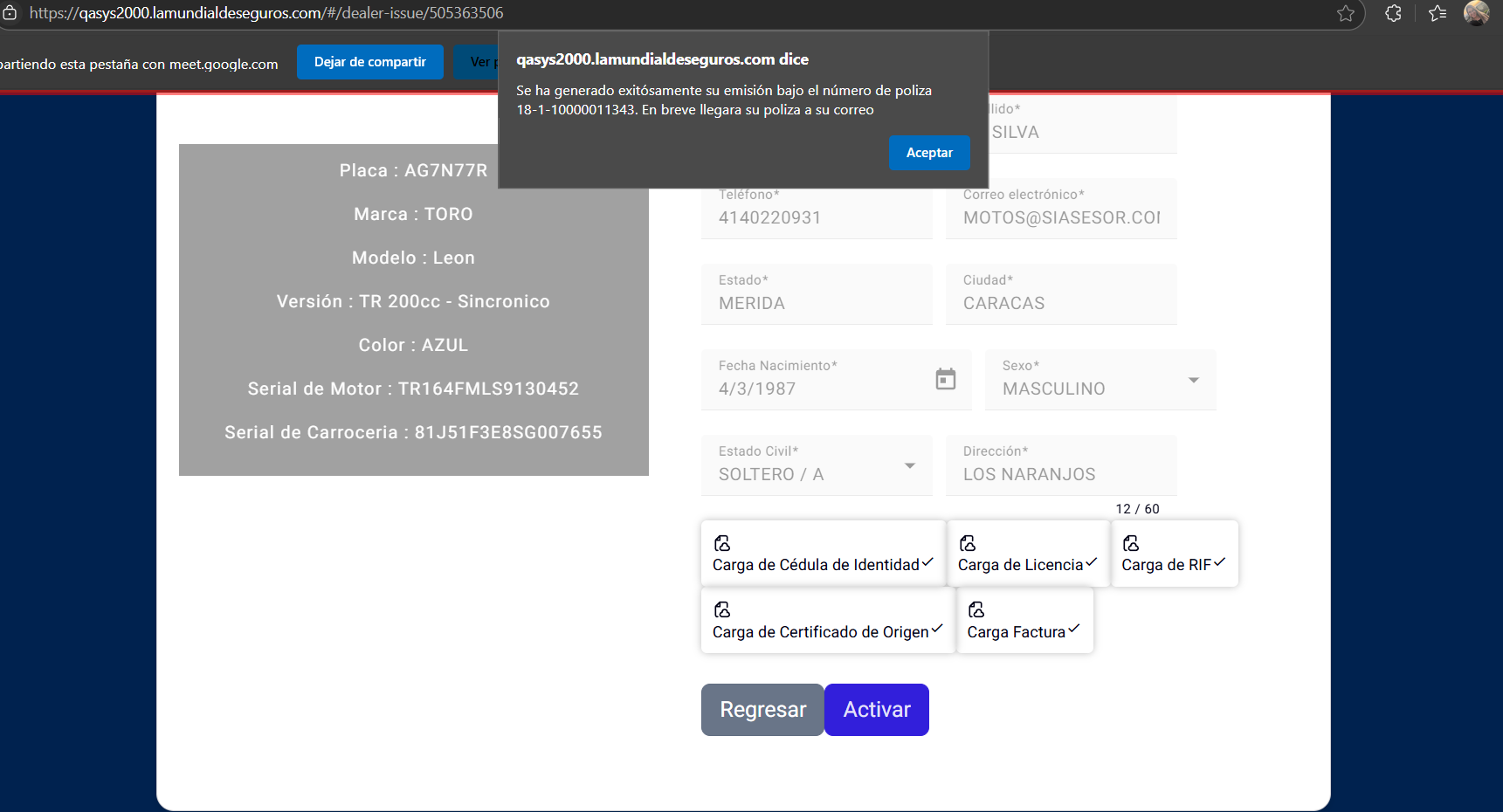This screenshot has height=812, width=1503.
Task: Click the Dirección field with LOS NARANJOS
Action: (x=1061, y=474)
